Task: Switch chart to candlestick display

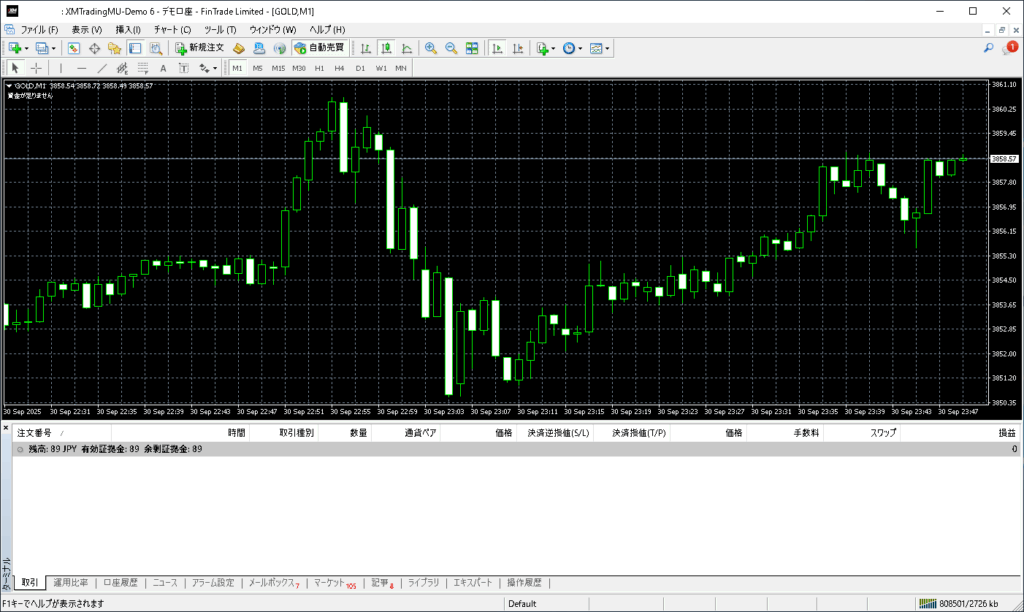Action: 385,48
